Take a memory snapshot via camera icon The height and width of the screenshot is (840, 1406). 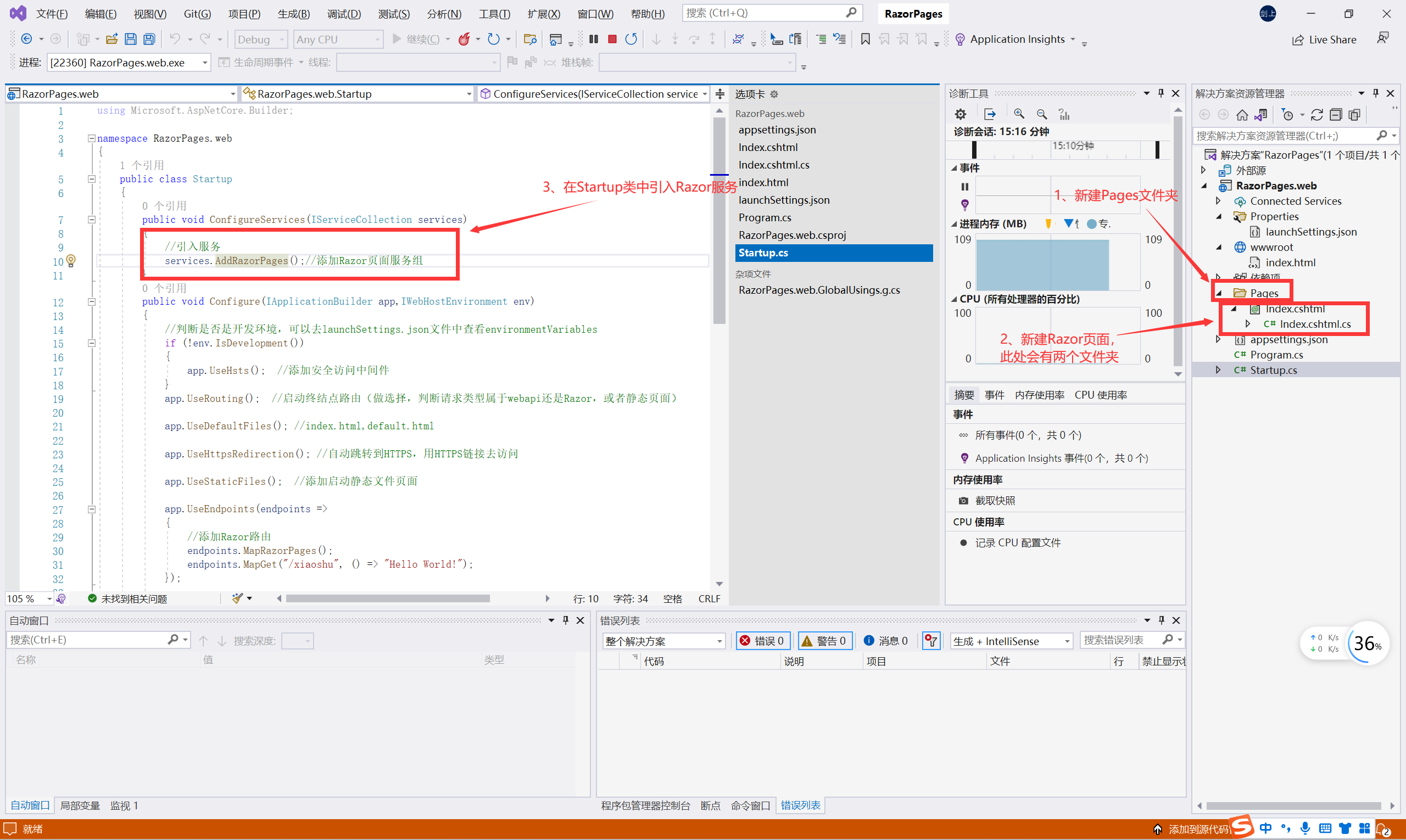coord(963,500)
